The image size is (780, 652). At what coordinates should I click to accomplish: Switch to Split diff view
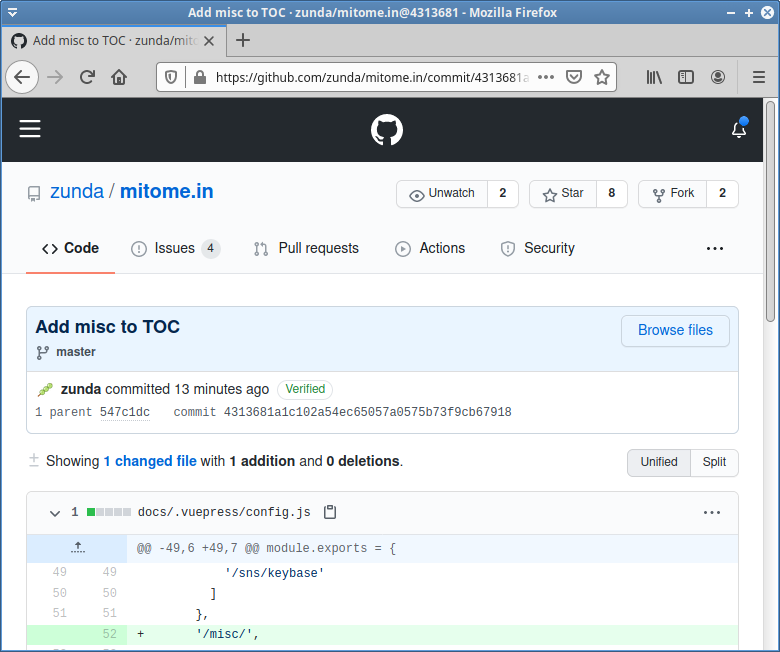coord(714,462)
